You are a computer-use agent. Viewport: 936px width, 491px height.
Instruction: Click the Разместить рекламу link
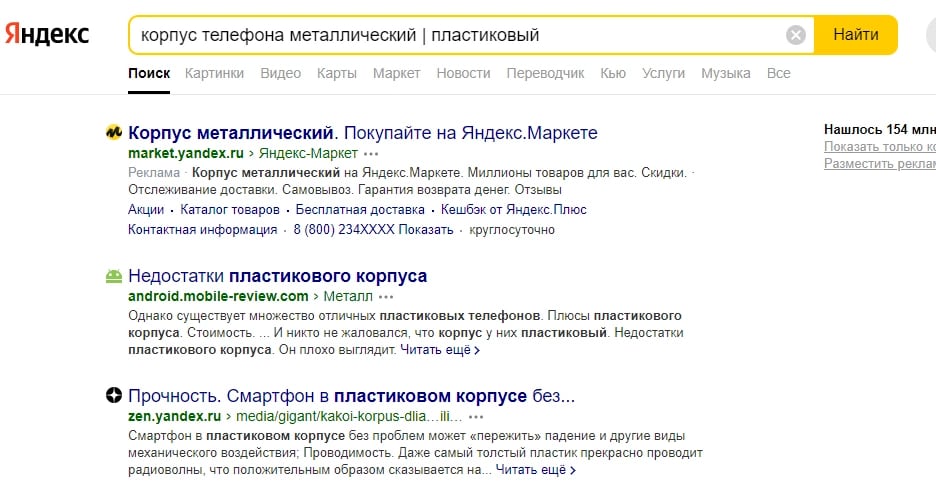pyautogui.click(x=880, y=163)
